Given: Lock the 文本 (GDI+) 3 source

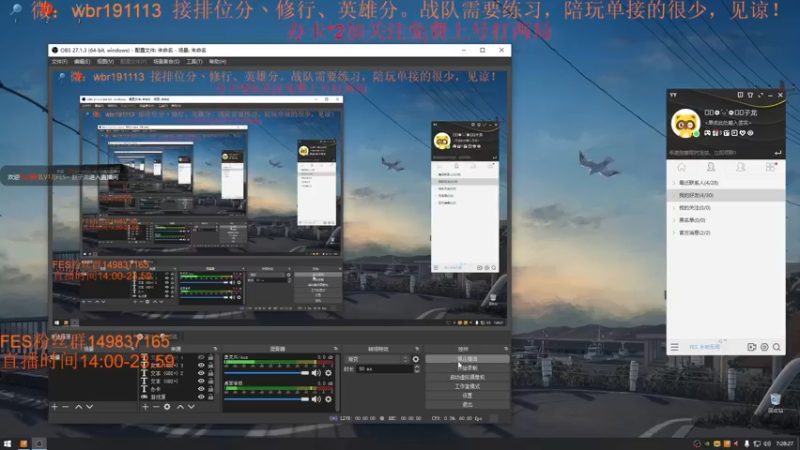Looking at the screenshot, I should tap(210, 365).
